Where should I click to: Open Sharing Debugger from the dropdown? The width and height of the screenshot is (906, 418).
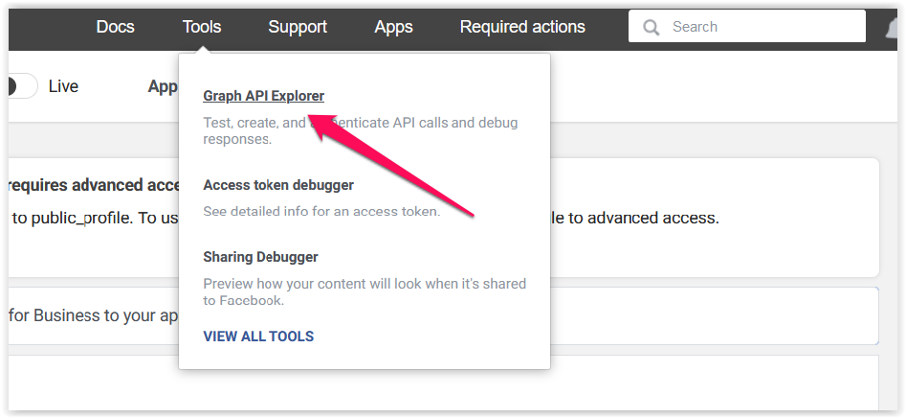coord(260,257)
